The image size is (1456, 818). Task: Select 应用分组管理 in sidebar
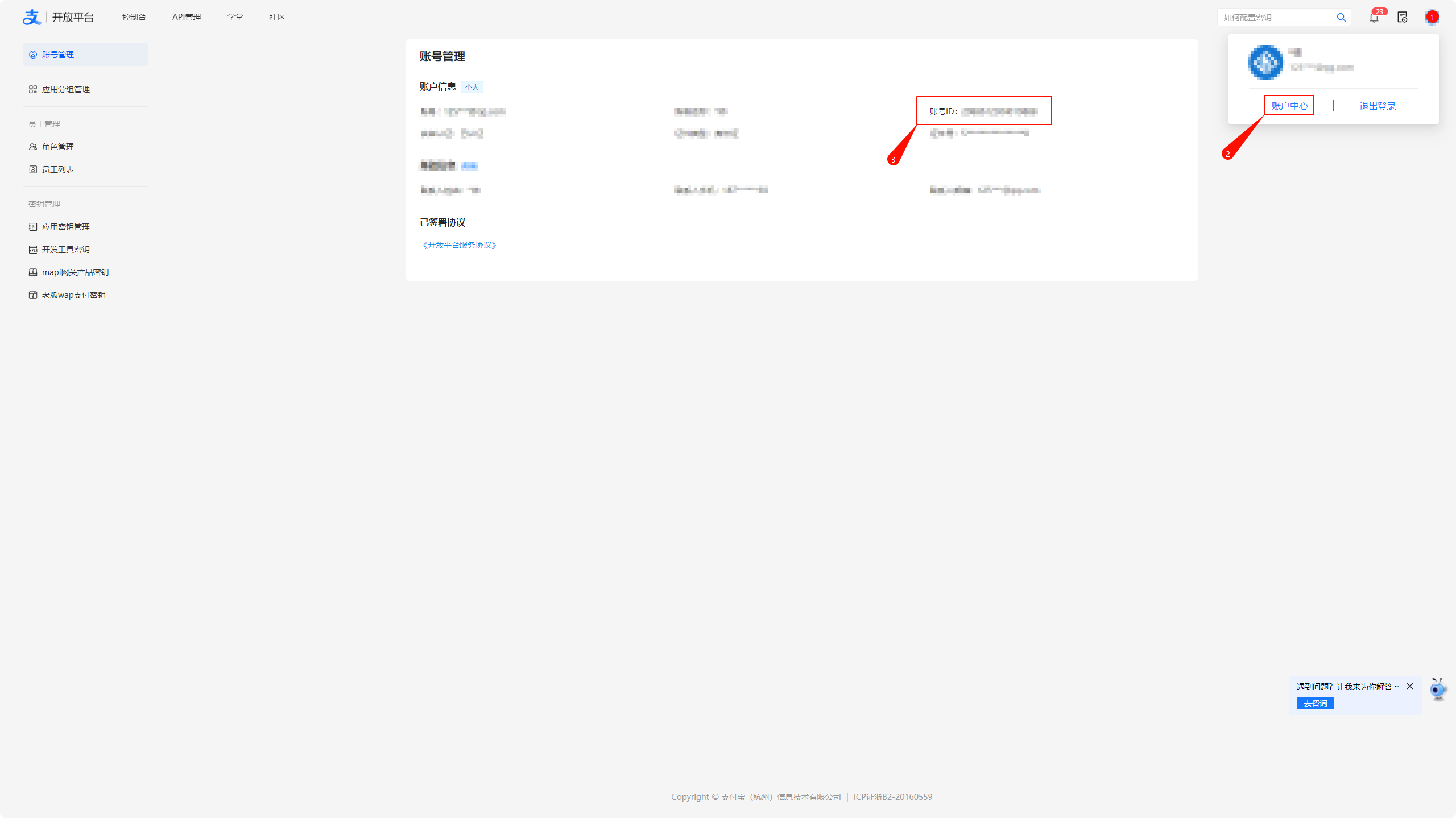(x=65, y=89)
